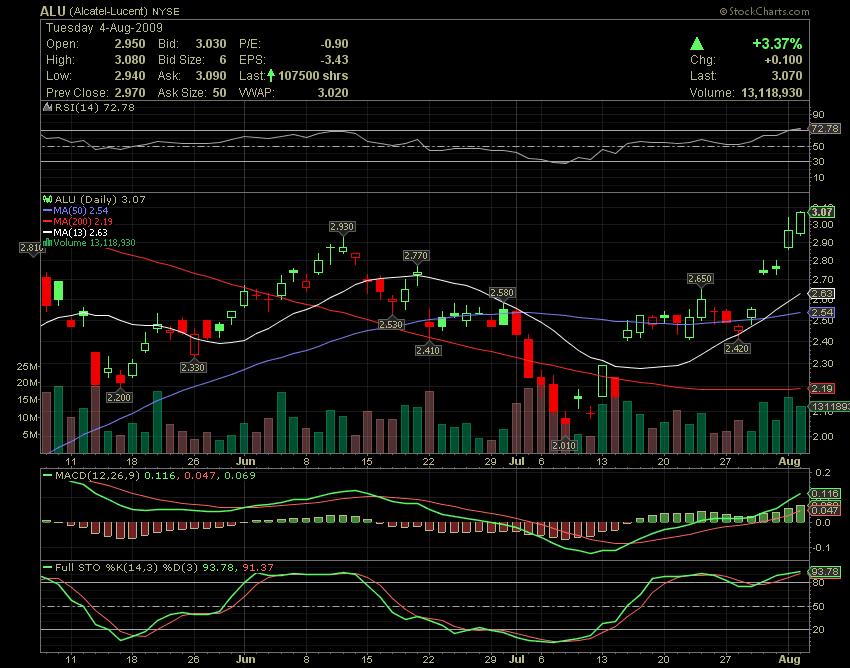Click the 2.410 low price label

(x=428, y=351)
